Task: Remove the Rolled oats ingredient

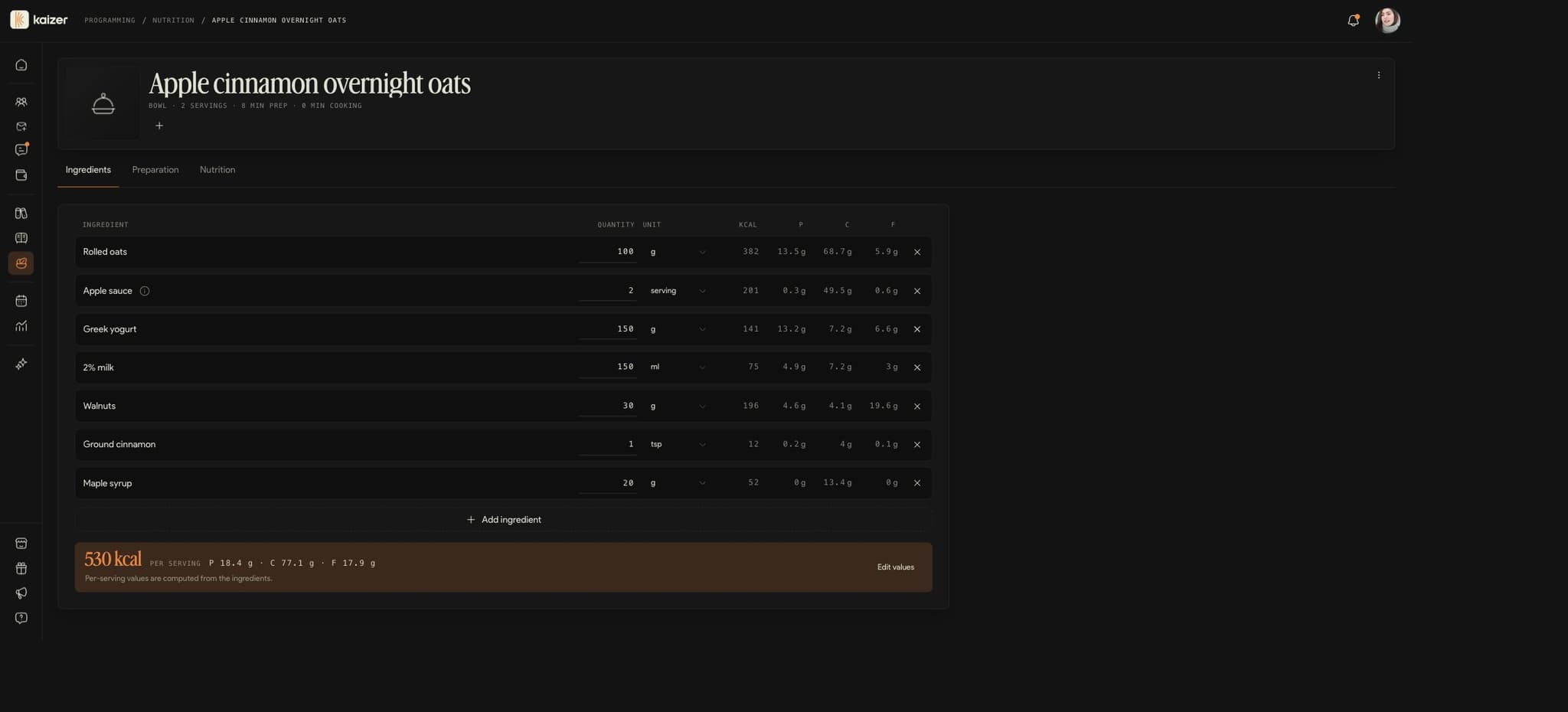Action: [917, 252]
